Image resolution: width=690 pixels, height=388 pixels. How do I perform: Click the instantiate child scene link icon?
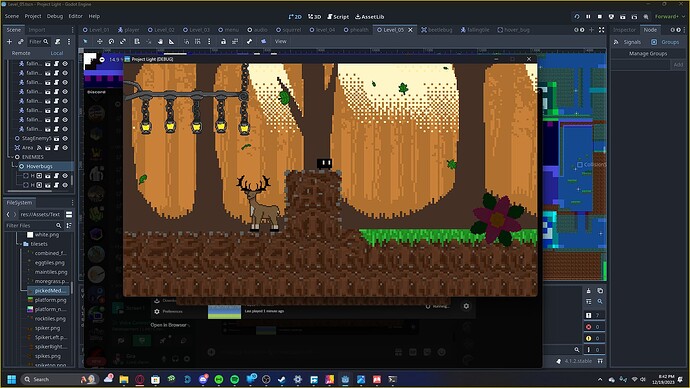point(21,41)
